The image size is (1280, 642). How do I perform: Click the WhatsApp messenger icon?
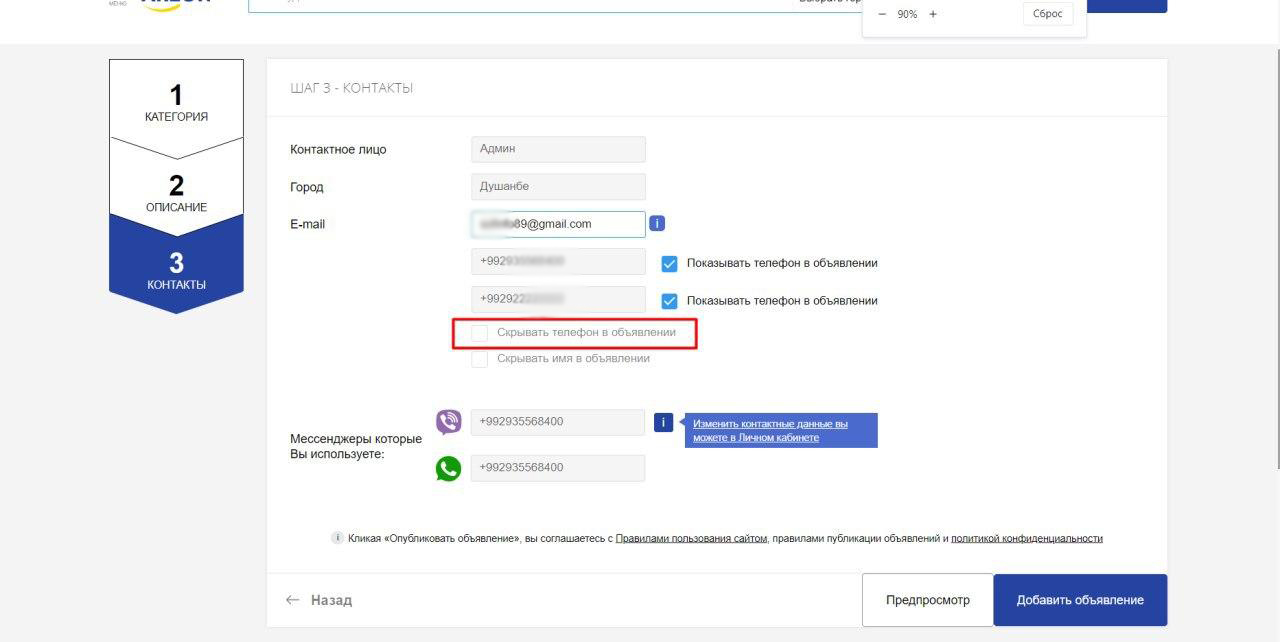(449, 468)
